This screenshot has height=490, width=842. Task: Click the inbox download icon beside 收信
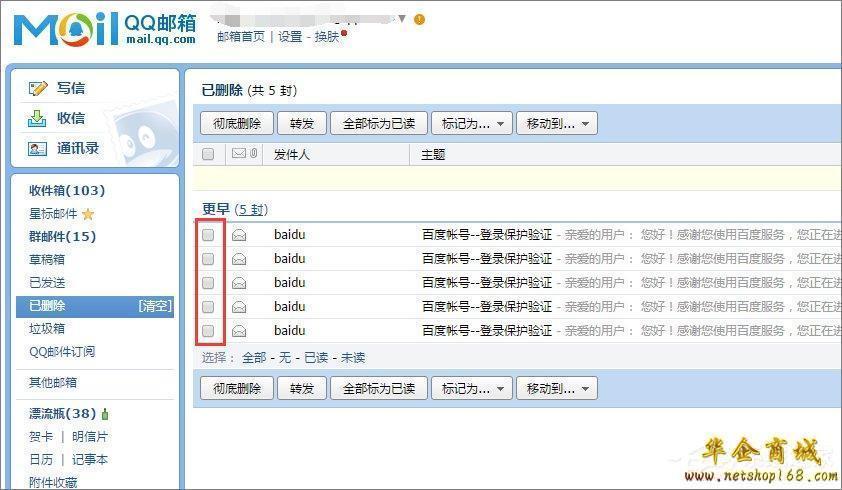[x=37, y=118]
